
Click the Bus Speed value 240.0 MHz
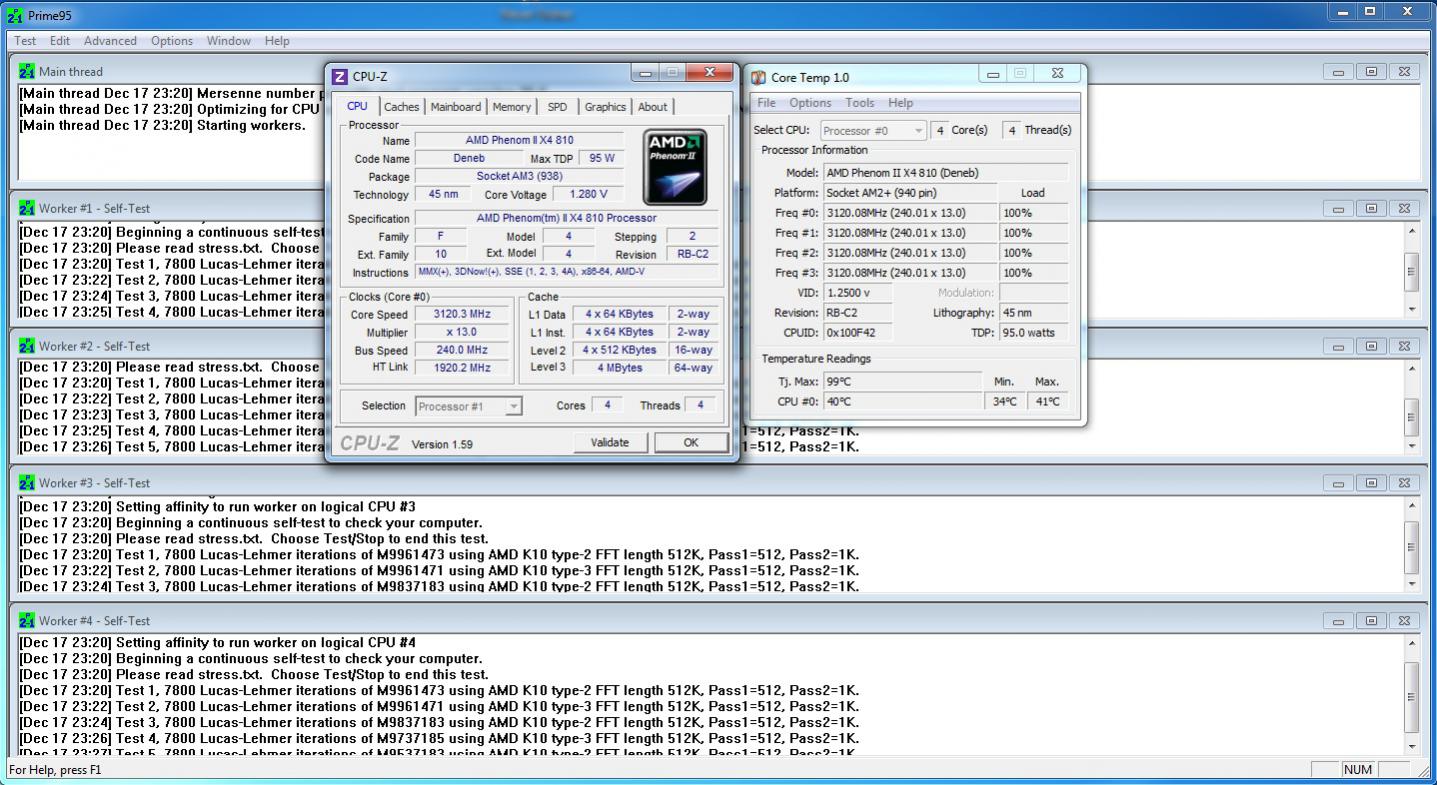[462, 350]
